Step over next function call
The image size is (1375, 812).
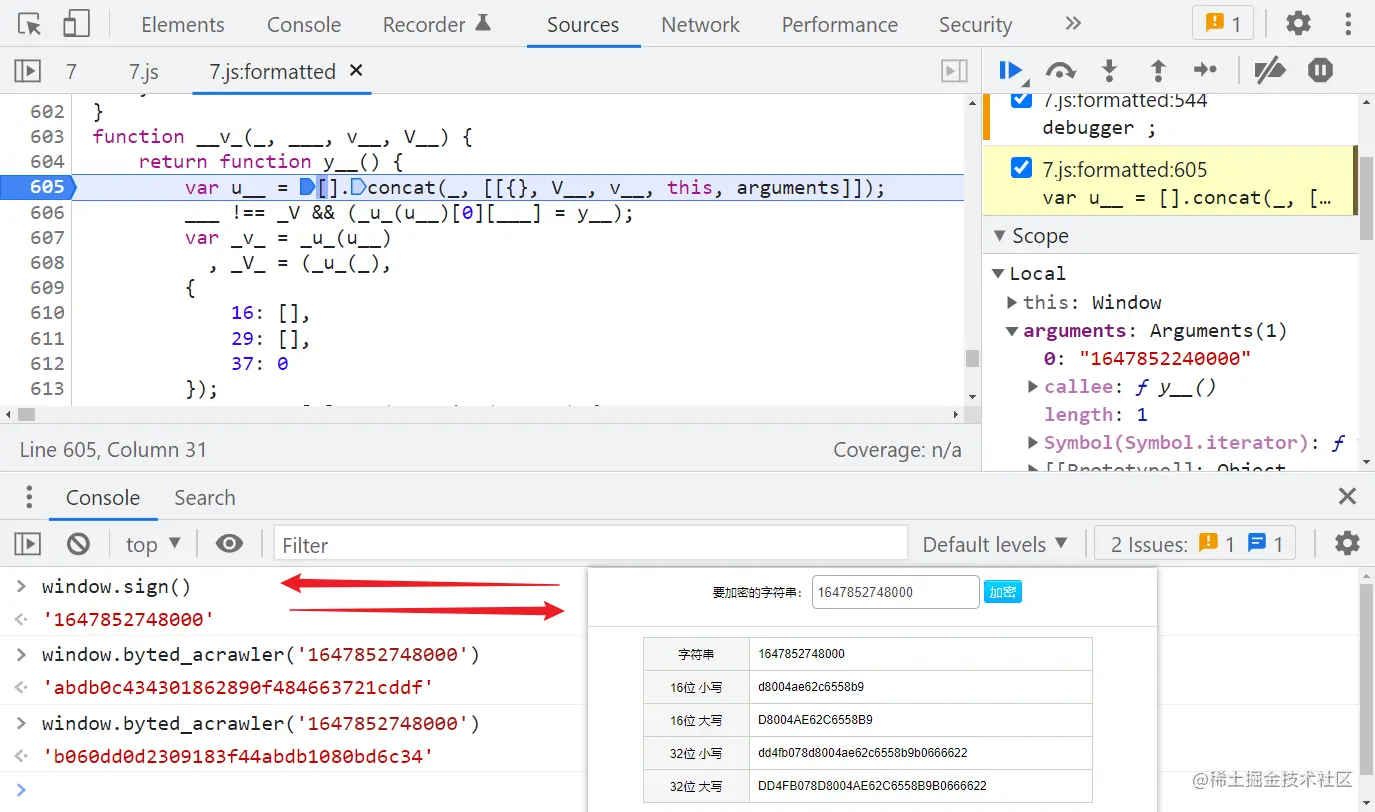pos(1060,70)
